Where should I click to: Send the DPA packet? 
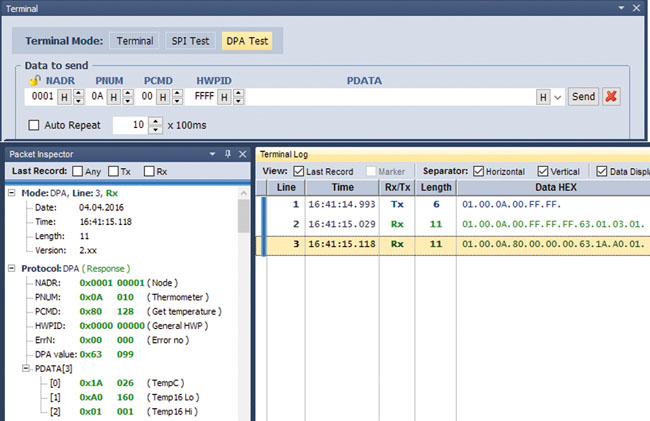583,97
